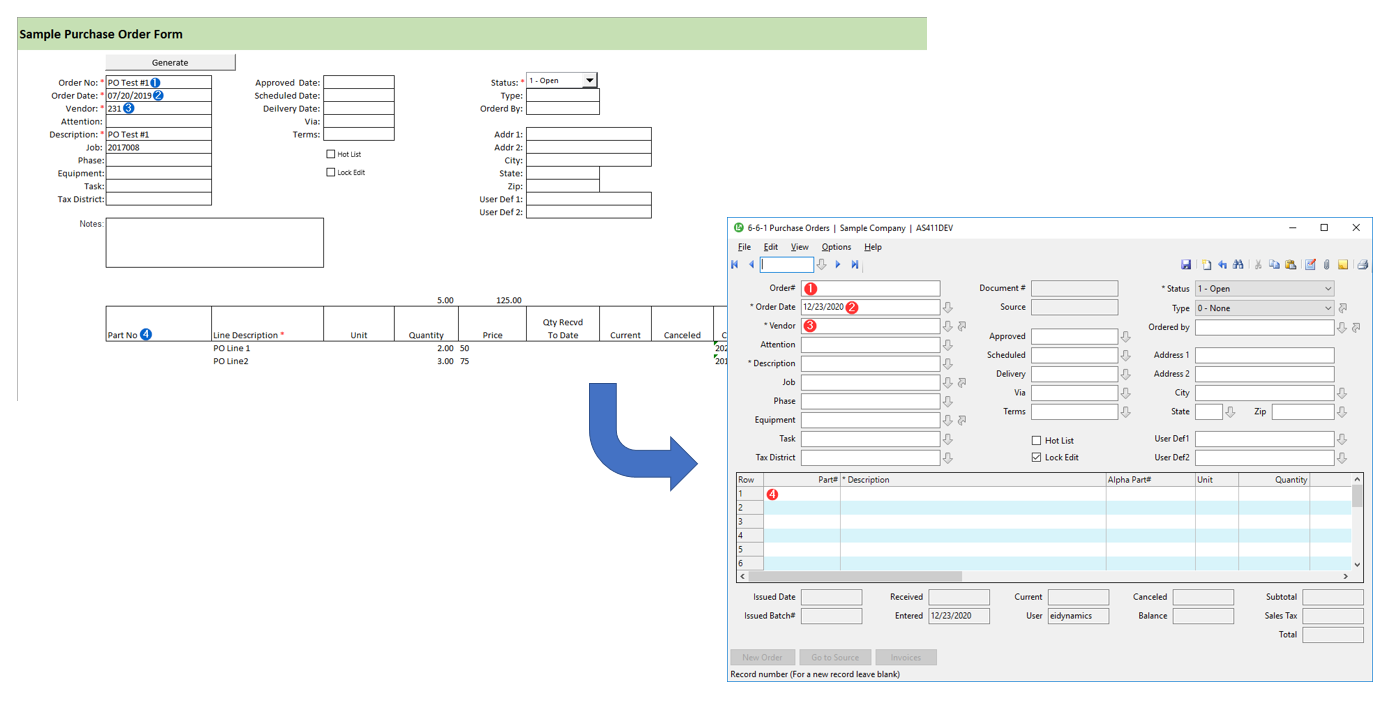Image resolution: width=1391 pixels, height=708 pixels.
Task: Click the Invoices button
Action: pos(906,657)
